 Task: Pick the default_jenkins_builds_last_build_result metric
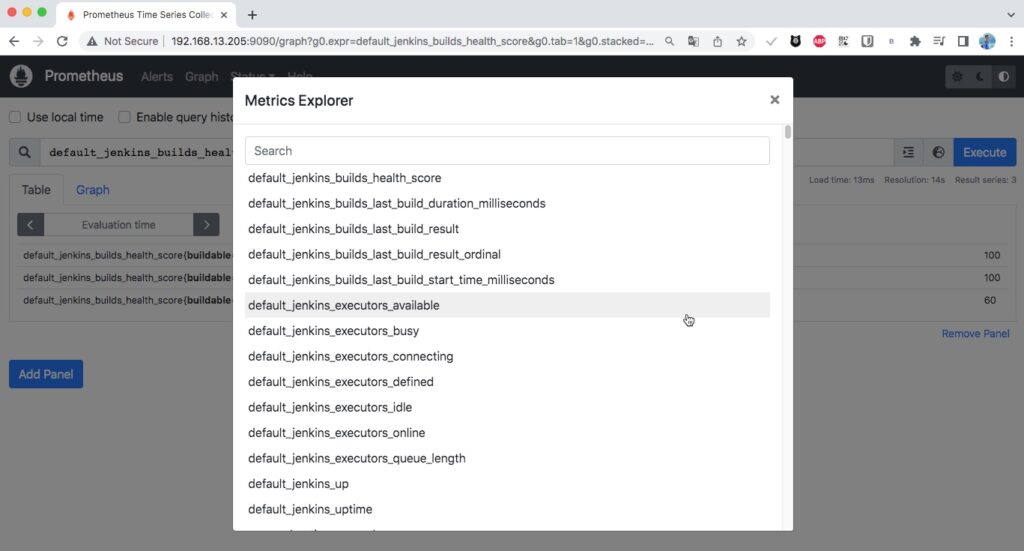(507, 228)
